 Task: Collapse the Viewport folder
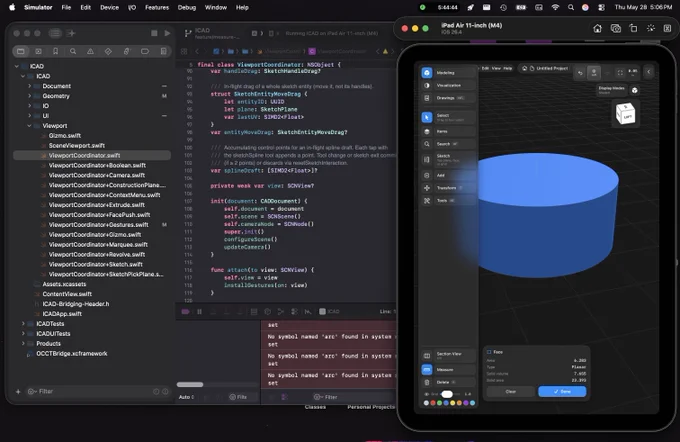point(29,126)
